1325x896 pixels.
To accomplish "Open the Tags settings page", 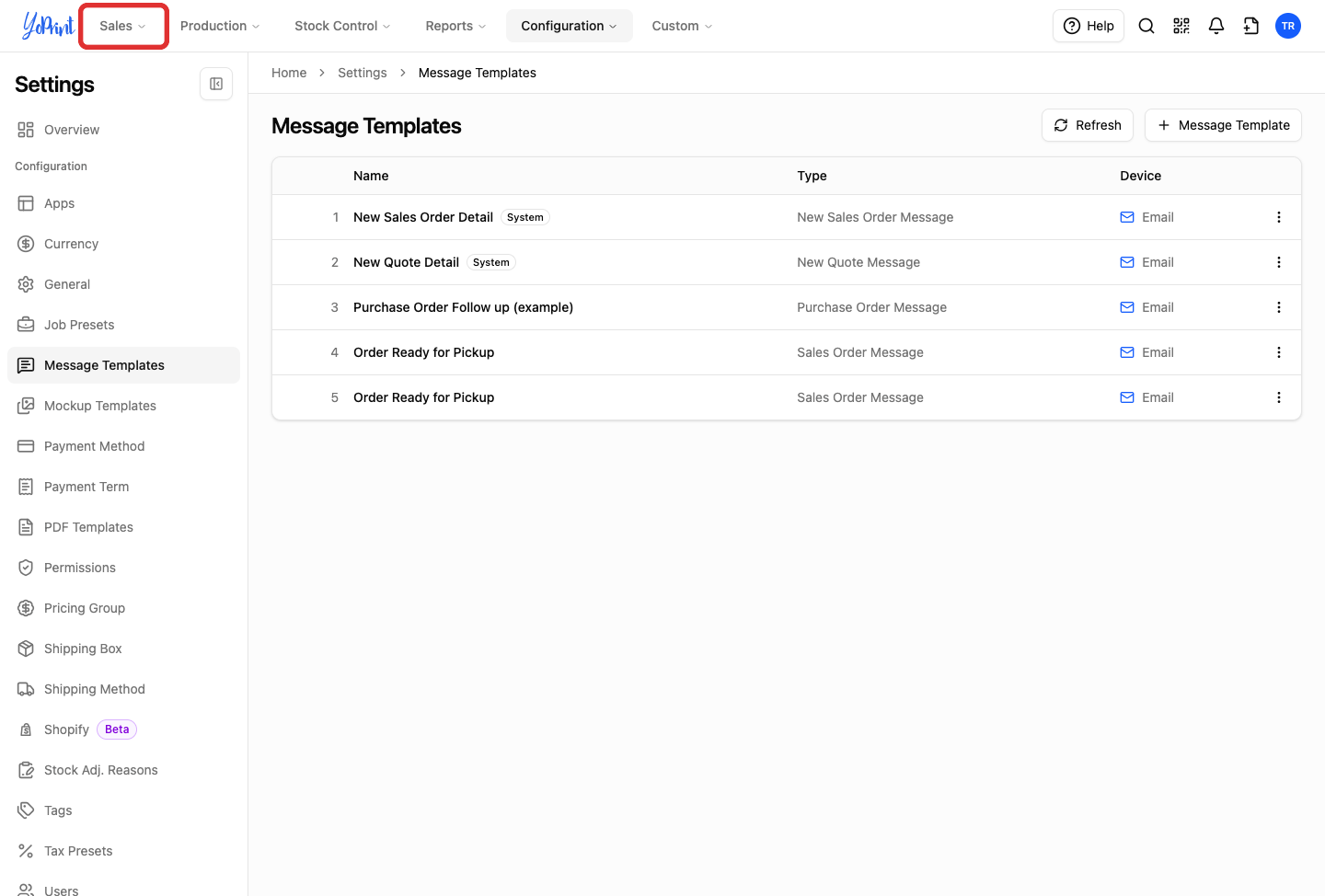I will point(123,810).
